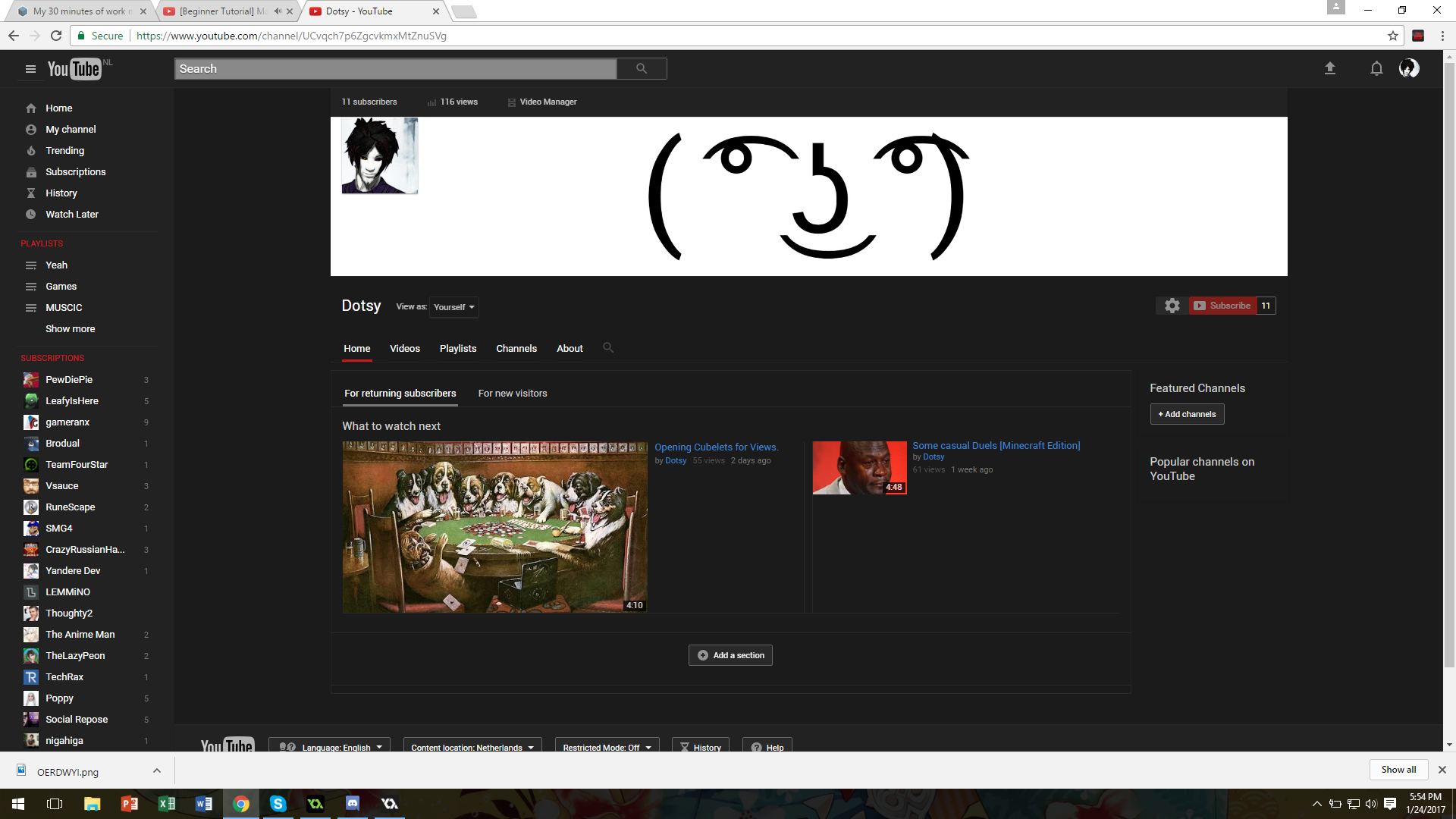Expand download item OERDWYI.png options chevron
This screenshot has width=1456, height=819.
pos(157,771)
